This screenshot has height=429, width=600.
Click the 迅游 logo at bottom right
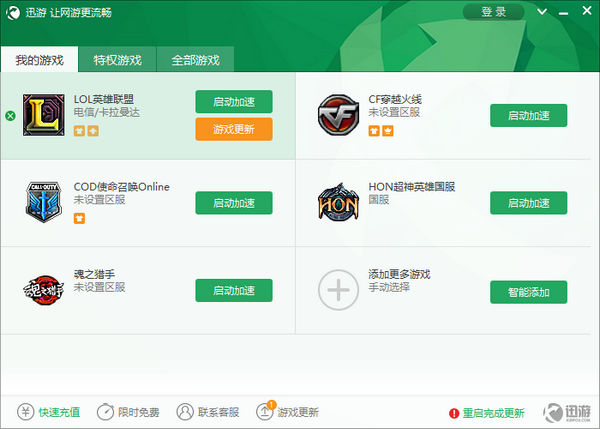(x=567, y=413)
